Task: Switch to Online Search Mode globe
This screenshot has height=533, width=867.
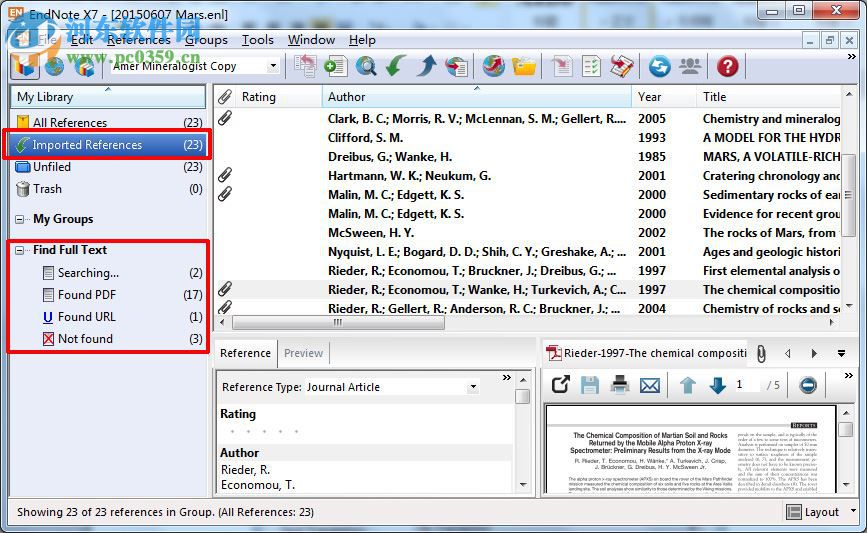Action: [54, 66]
